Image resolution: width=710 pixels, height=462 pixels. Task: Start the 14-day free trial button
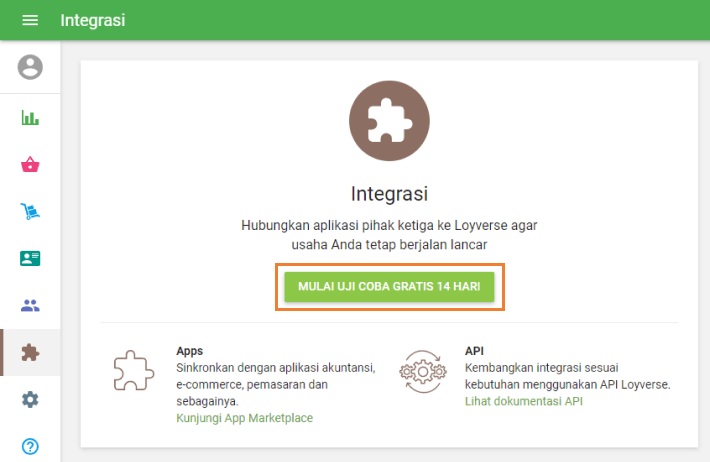[389, 287]
